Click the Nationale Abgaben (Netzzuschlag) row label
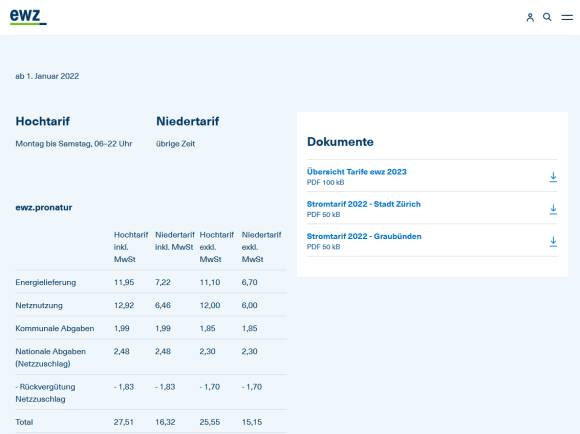 click(51, 357)
